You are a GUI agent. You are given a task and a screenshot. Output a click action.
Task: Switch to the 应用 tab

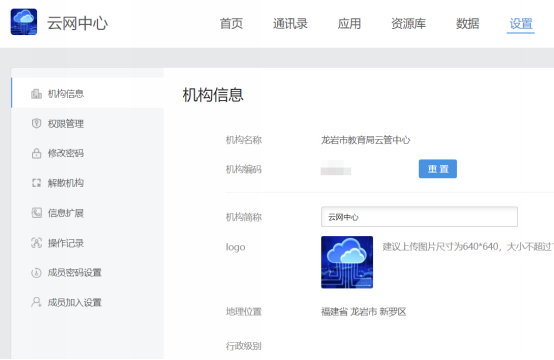tap(349, 24)
